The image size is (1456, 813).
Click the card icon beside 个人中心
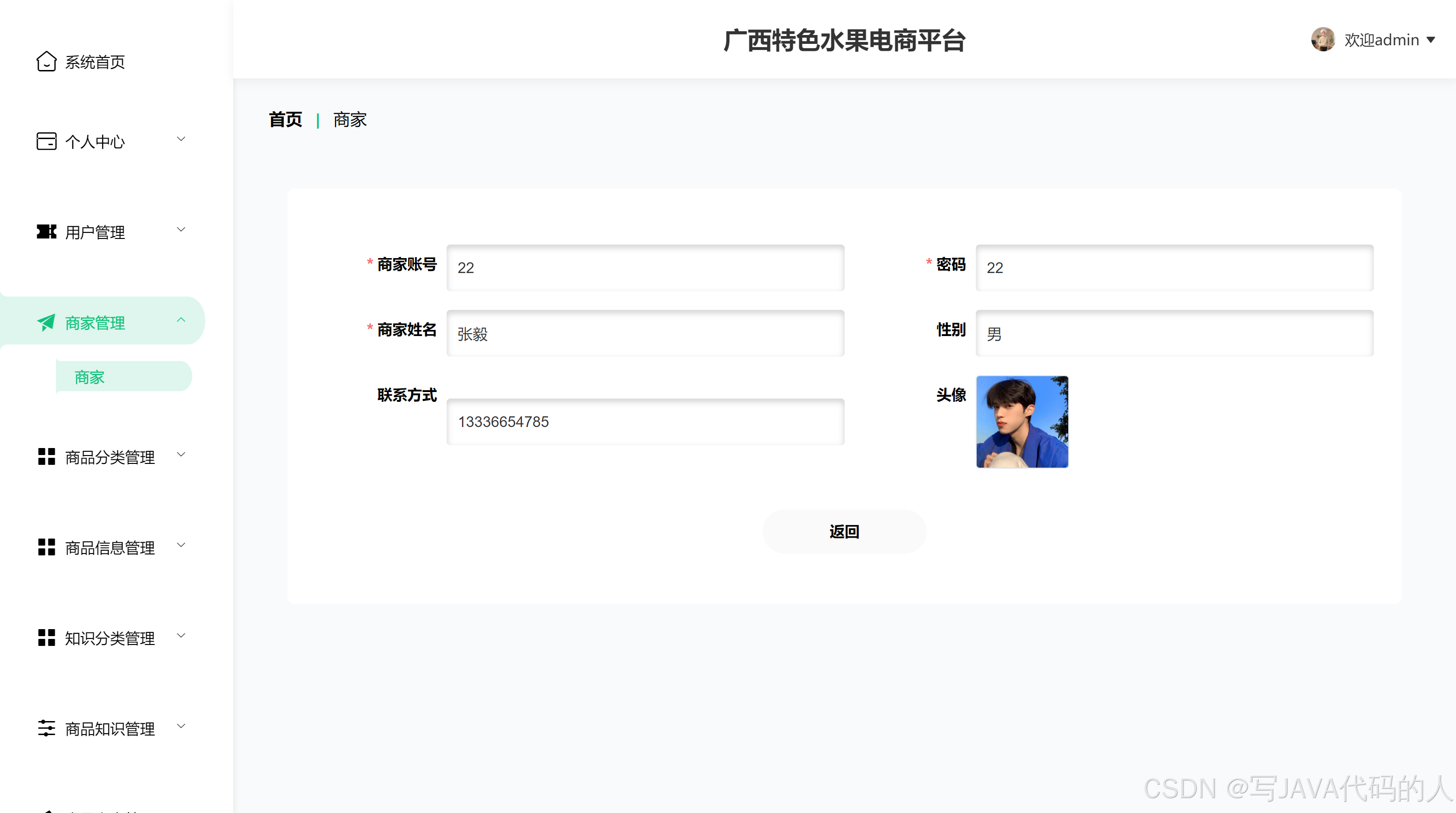tap(46, 141)
